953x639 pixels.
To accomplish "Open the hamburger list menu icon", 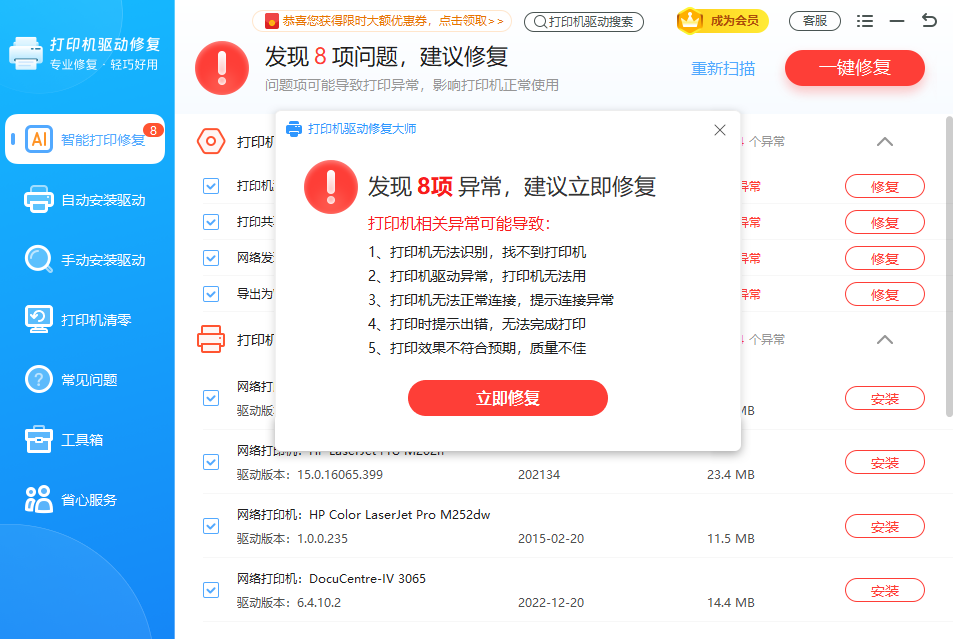I will (865, 21).
